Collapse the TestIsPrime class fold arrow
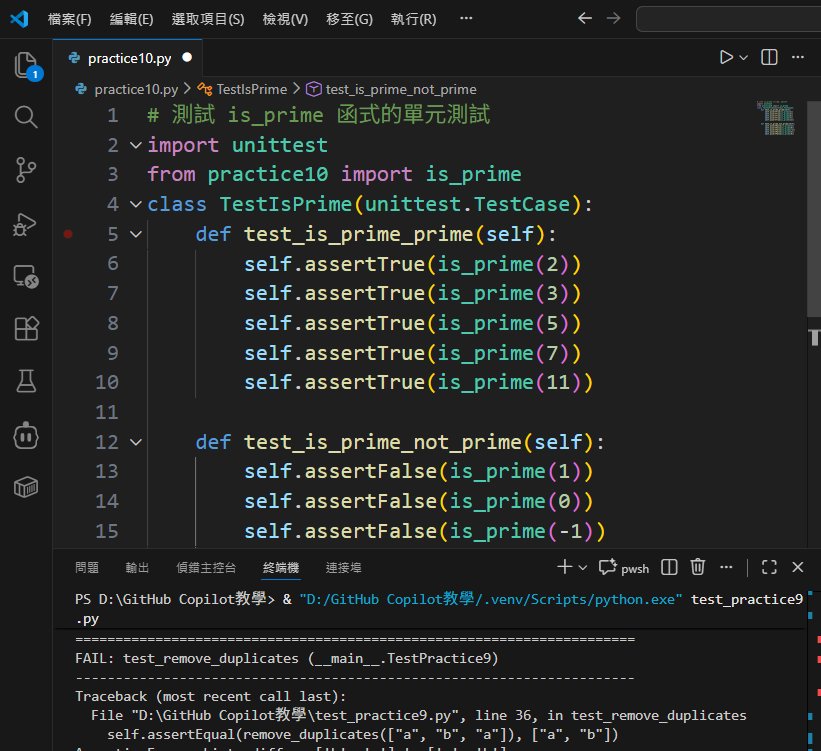The width and height of the screenshot is (821, 751). (x=136, y=204)
